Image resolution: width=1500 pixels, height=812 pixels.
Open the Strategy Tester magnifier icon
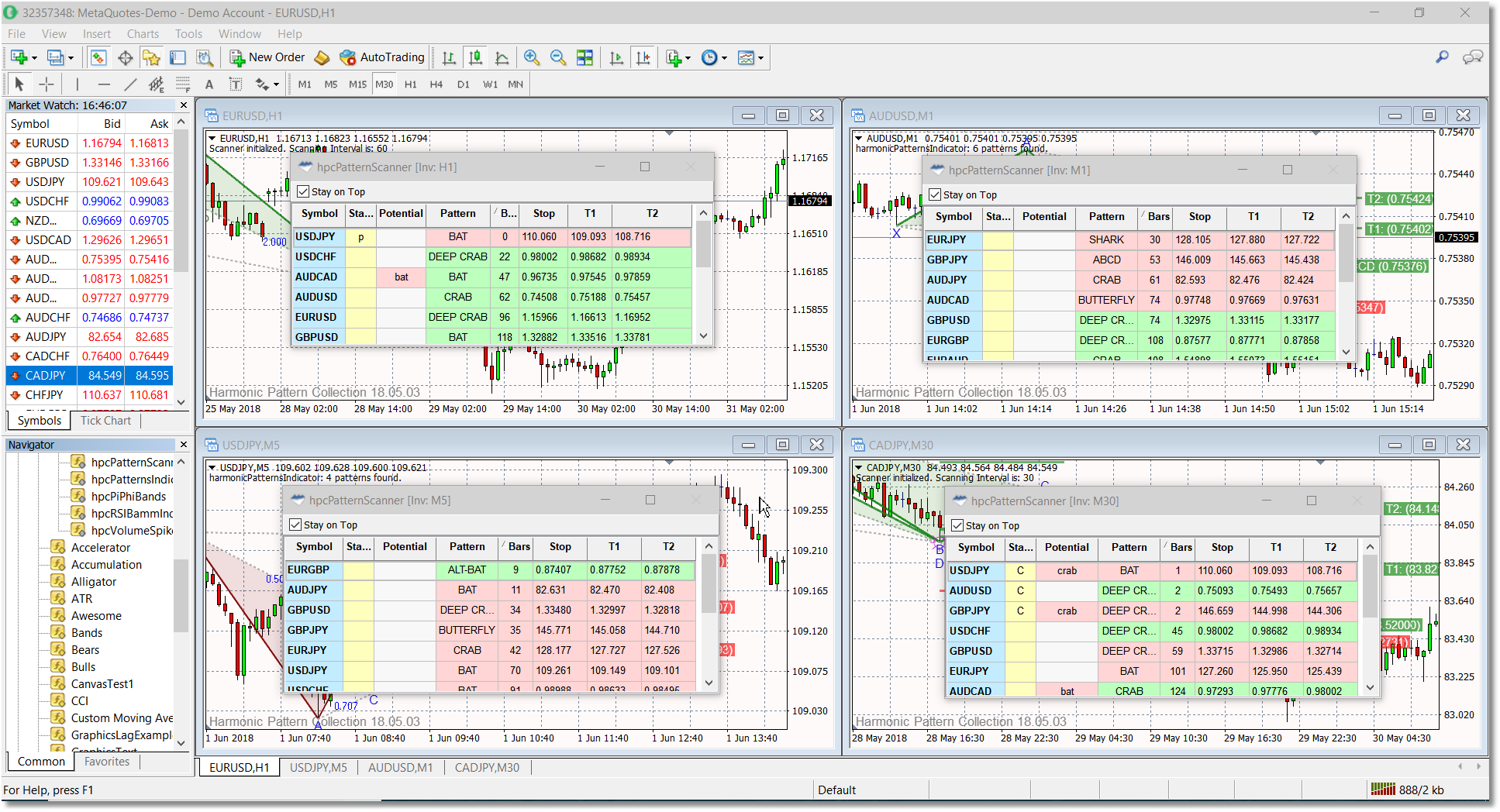[204, 57]
